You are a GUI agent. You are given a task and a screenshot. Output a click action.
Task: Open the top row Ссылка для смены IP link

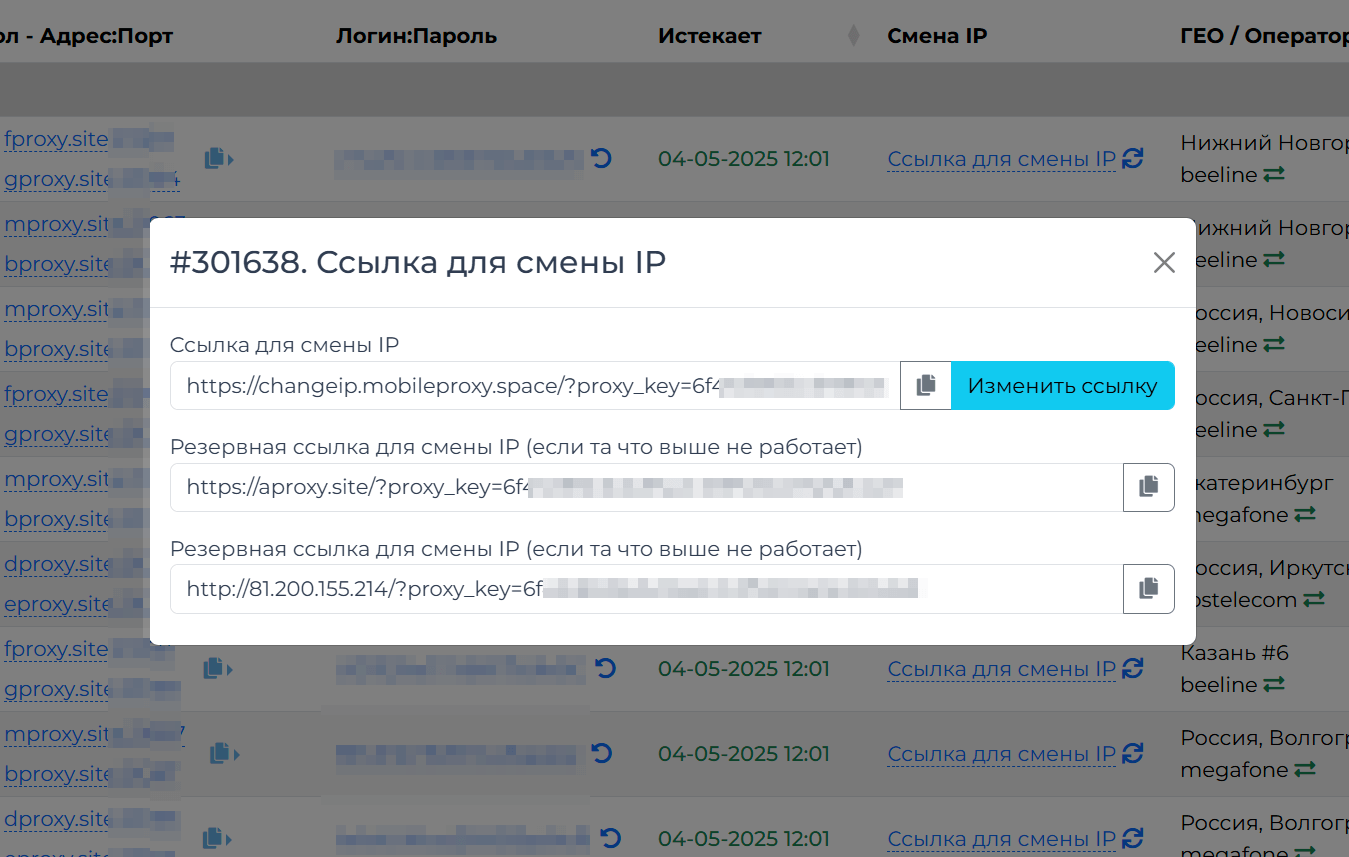(1001, 159)
